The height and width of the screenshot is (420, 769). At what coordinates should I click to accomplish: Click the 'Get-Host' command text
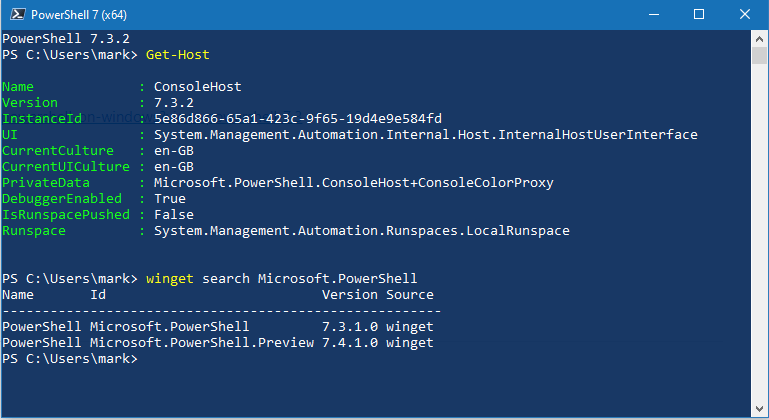click(x=178, y=54)
